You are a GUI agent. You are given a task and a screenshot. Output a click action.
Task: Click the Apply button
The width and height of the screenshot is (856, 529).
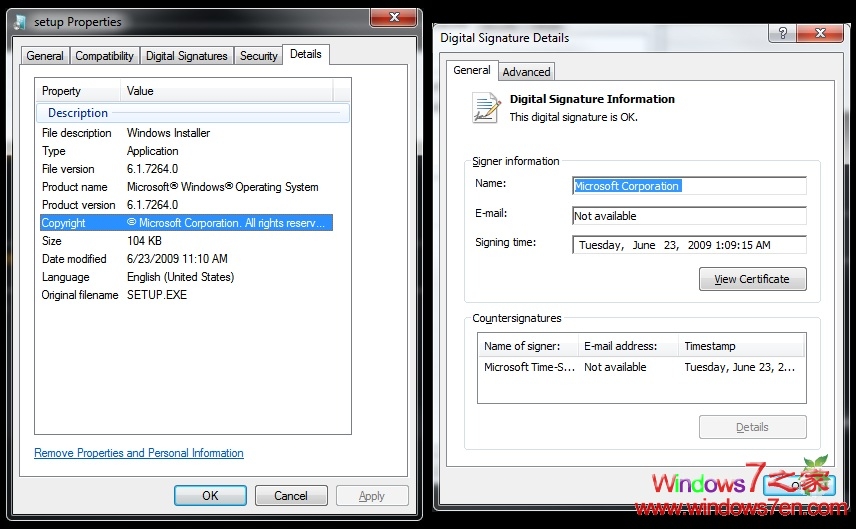click(372, 496)
